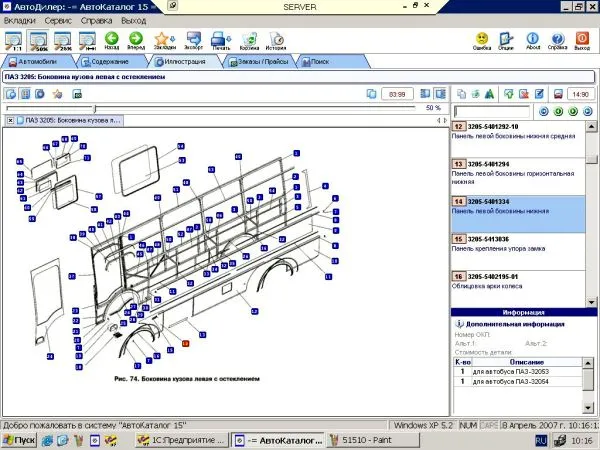
Task: Open the Вкладки menu
Action: 20,21
